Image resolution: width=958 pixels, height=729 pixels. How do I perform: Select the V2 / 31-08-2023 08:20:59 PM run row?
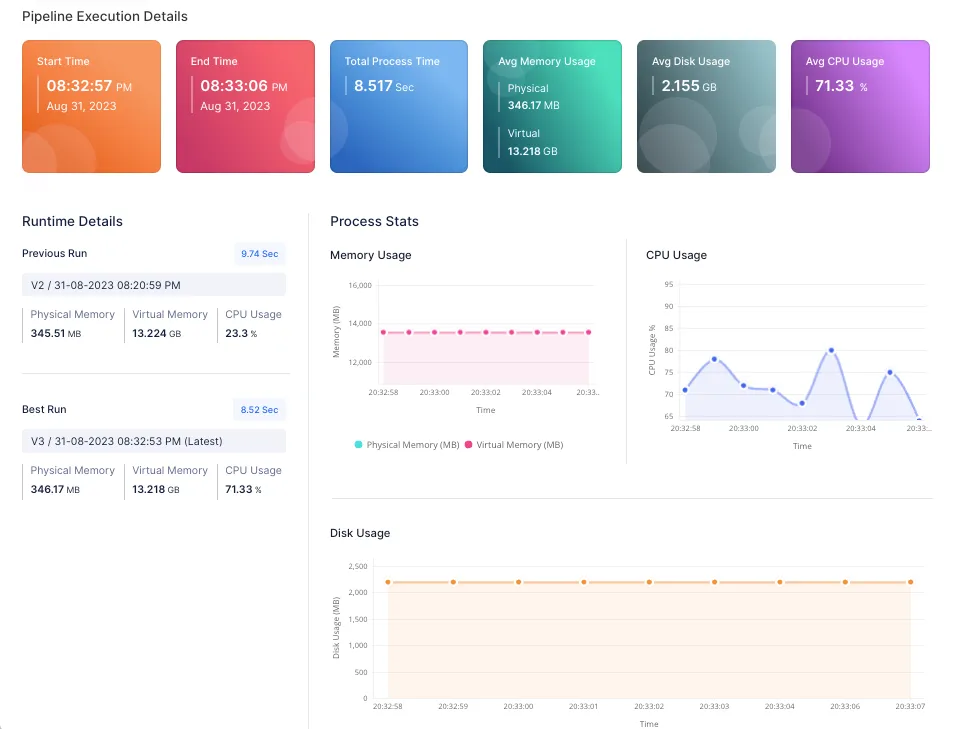pos(154,285)
